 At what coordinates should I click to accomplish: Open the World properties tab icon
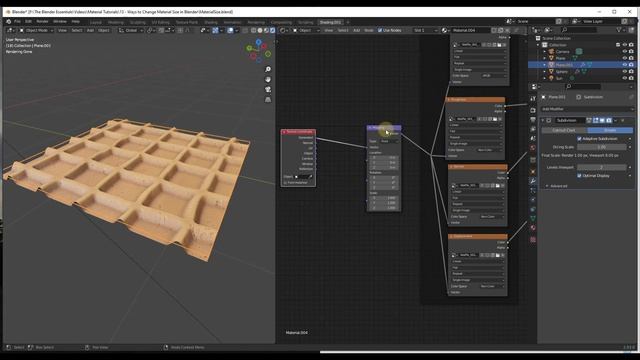pyautogui.click(x=533, y=148)
